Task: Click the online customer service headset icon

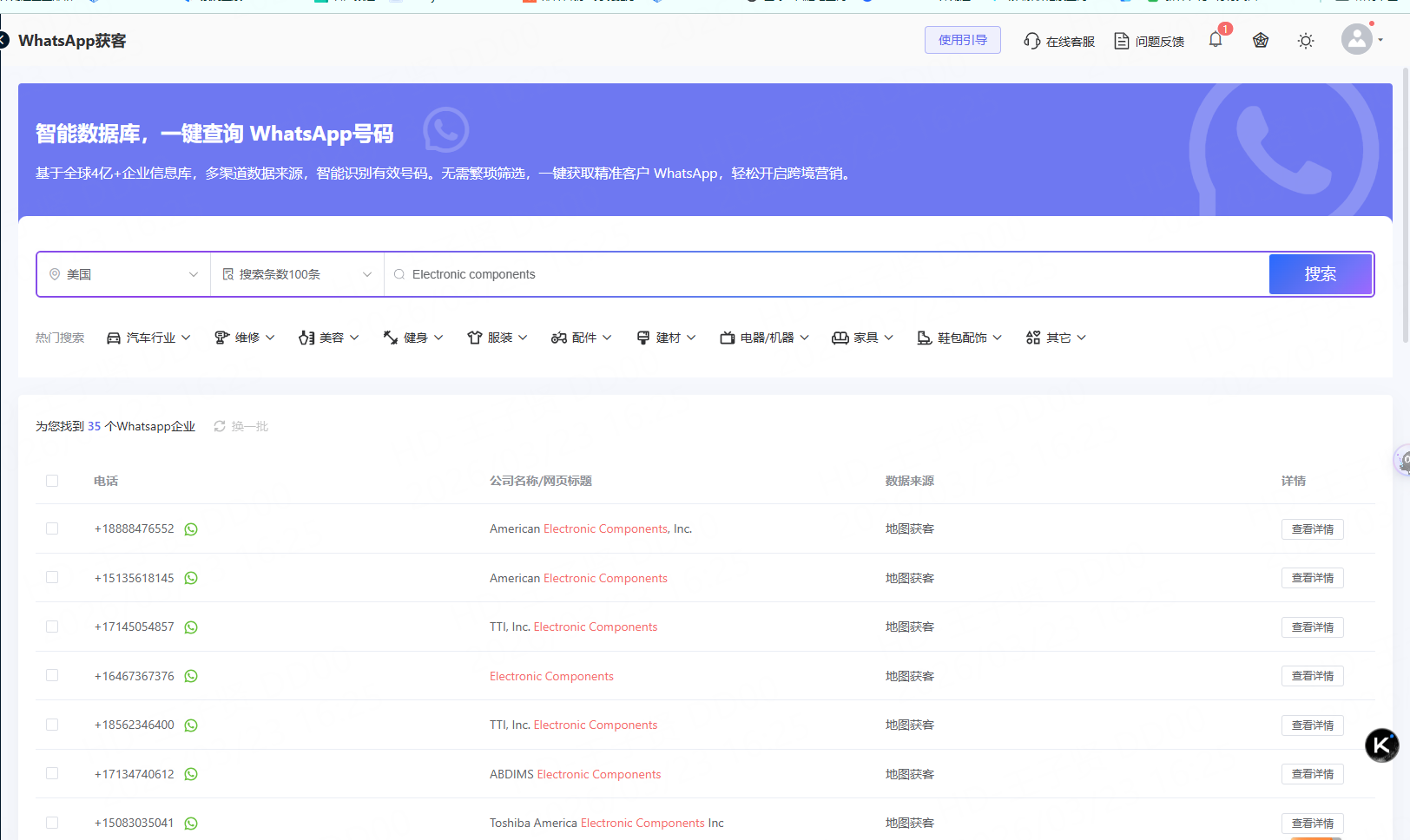Action: 1031,41
